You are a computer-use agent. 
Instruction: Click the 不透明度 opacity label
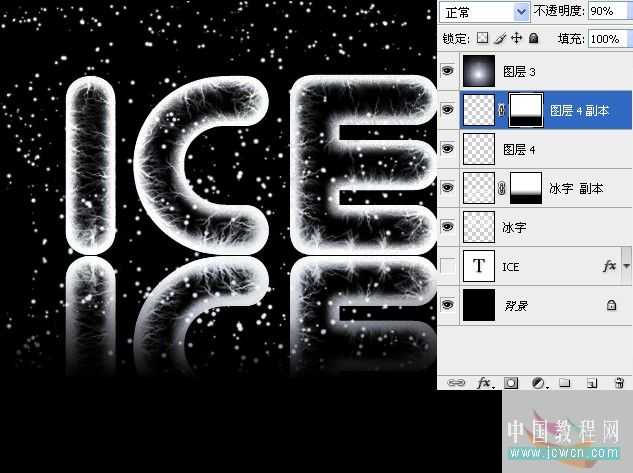(x=559, y=11)
